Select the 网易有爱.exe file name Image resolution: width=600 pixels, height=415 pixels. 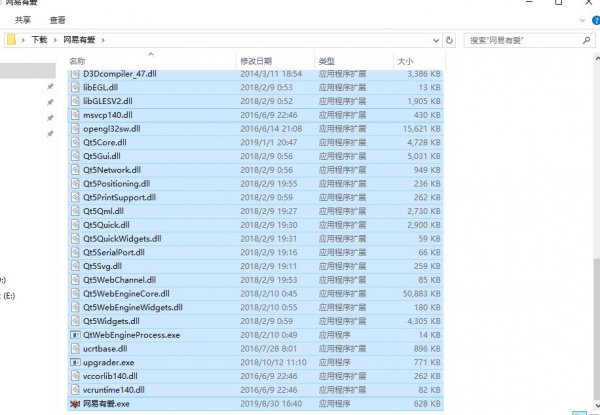click(106, 404)
